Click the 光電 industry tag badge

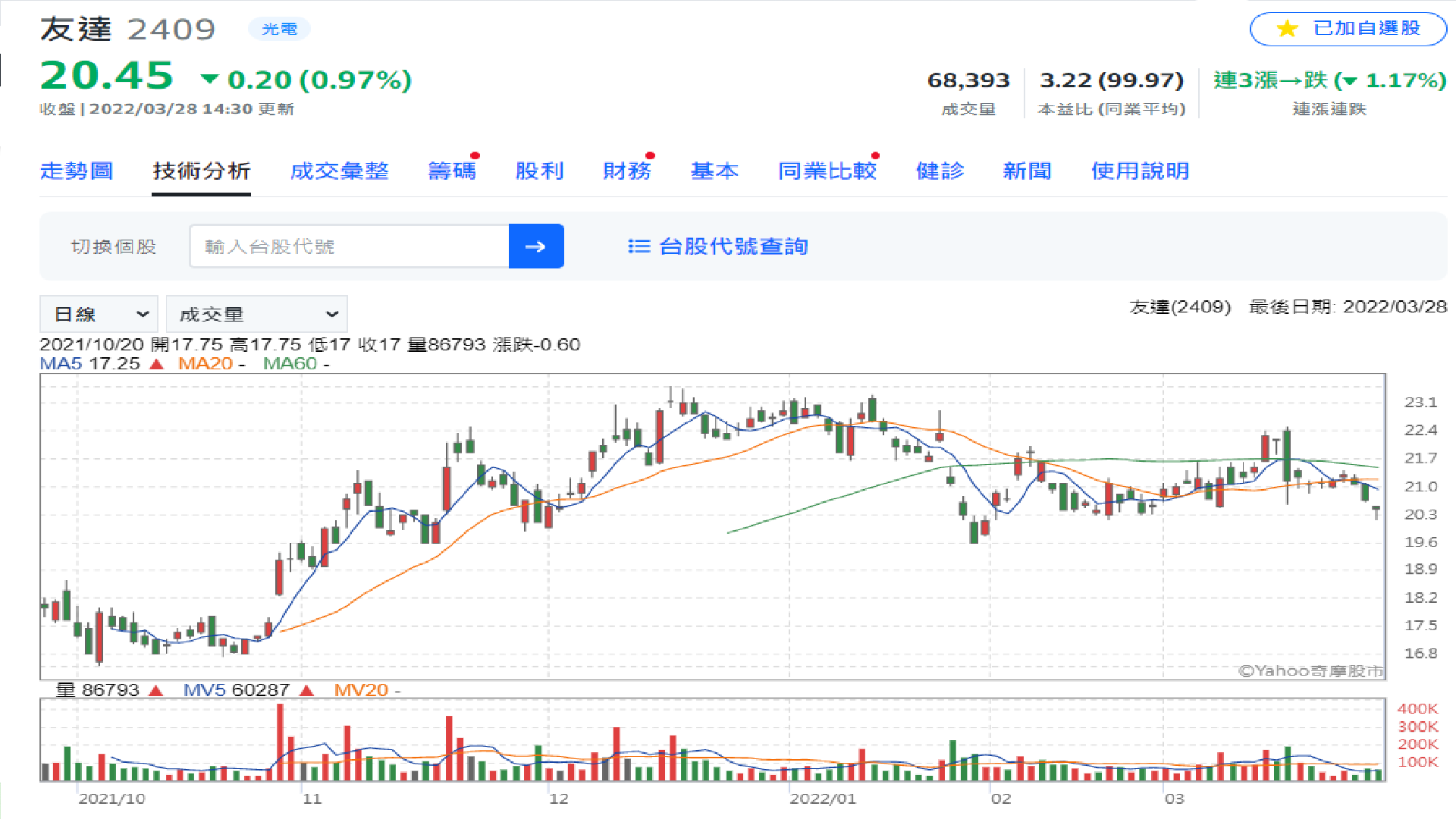279,29
